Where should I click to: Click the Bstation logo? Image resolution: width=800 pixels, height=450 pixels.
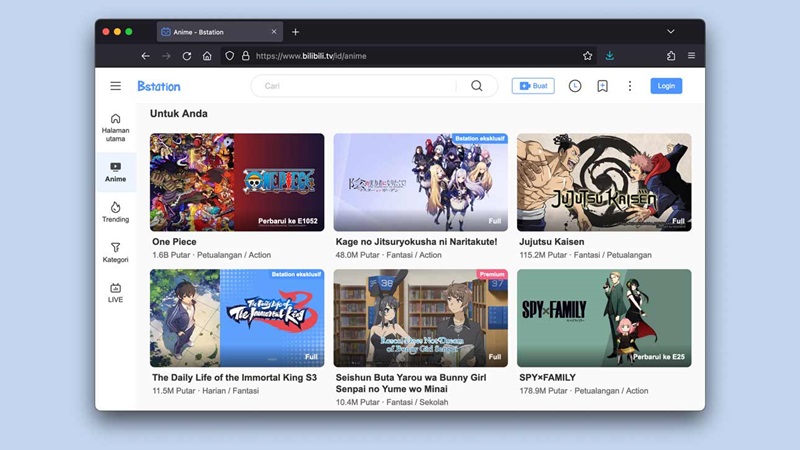(159, 86)
